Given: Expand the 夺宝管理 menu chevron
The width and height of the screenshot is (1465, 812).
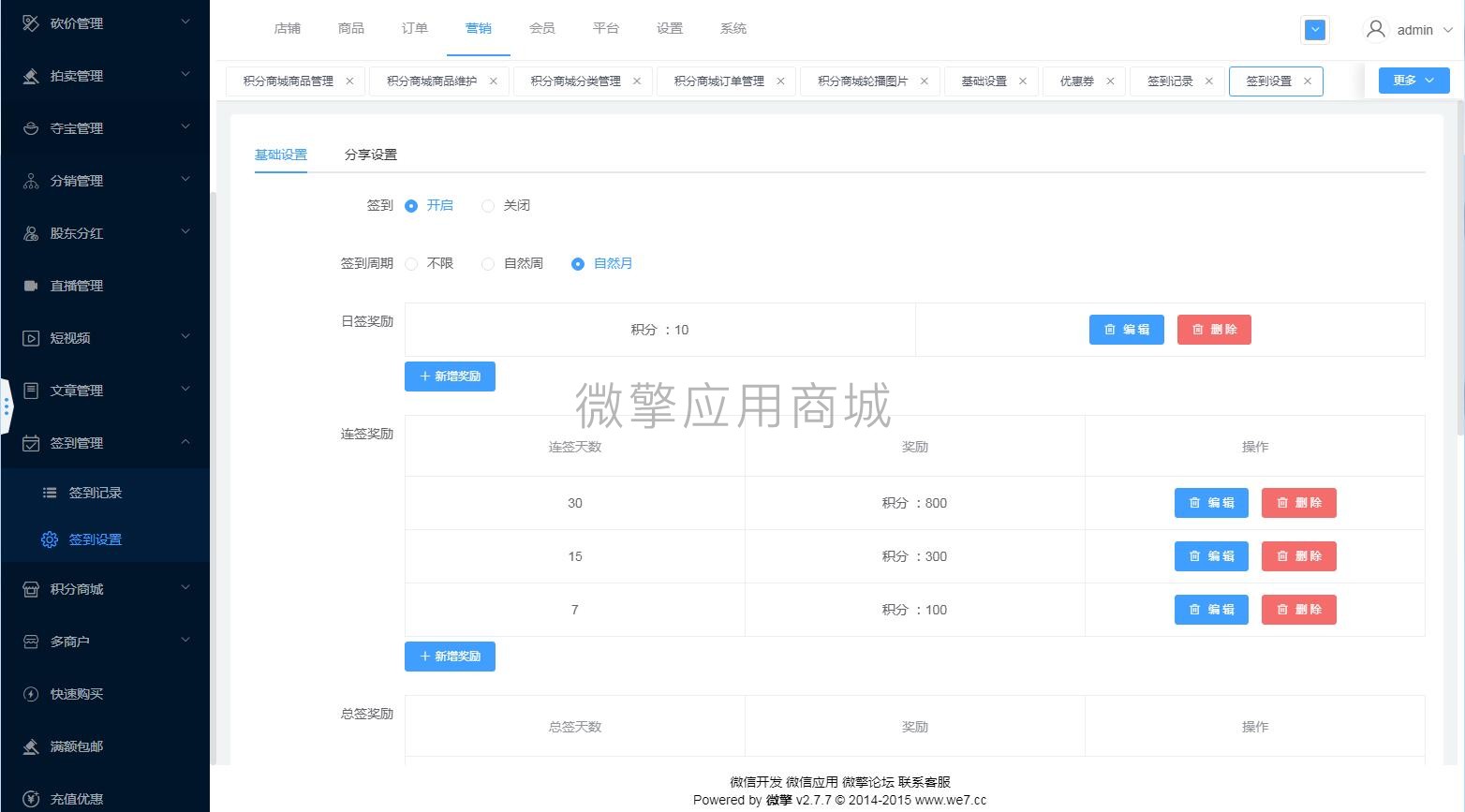Looking at the screenshot, I should tap(185, 126).
